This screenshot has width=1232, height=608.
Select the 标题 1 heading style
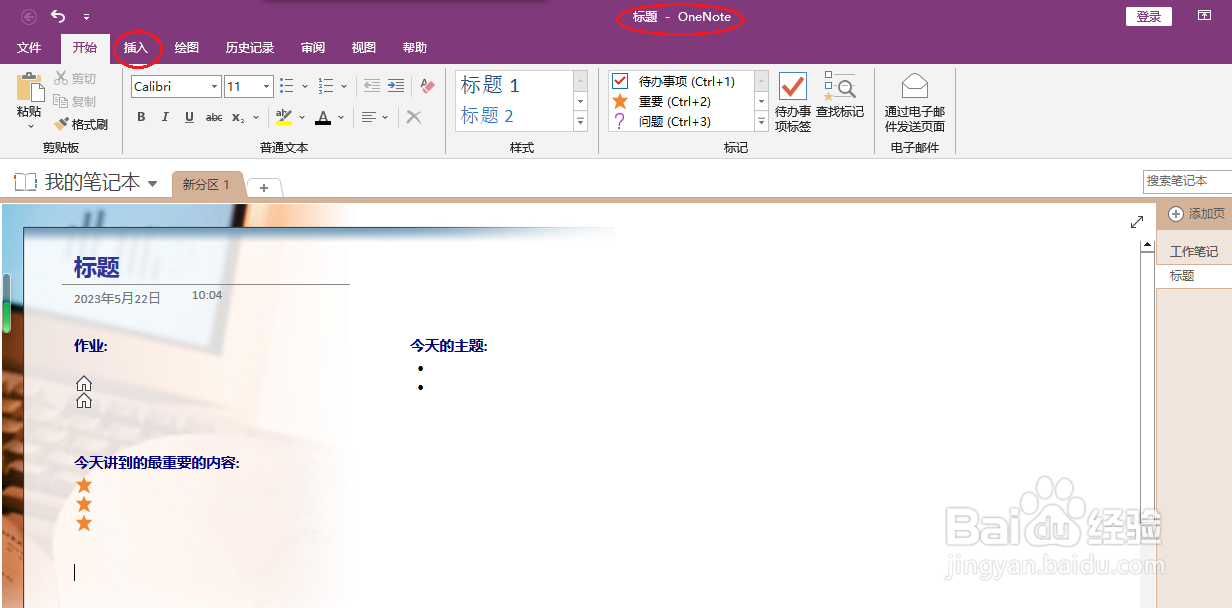(514, 86)
